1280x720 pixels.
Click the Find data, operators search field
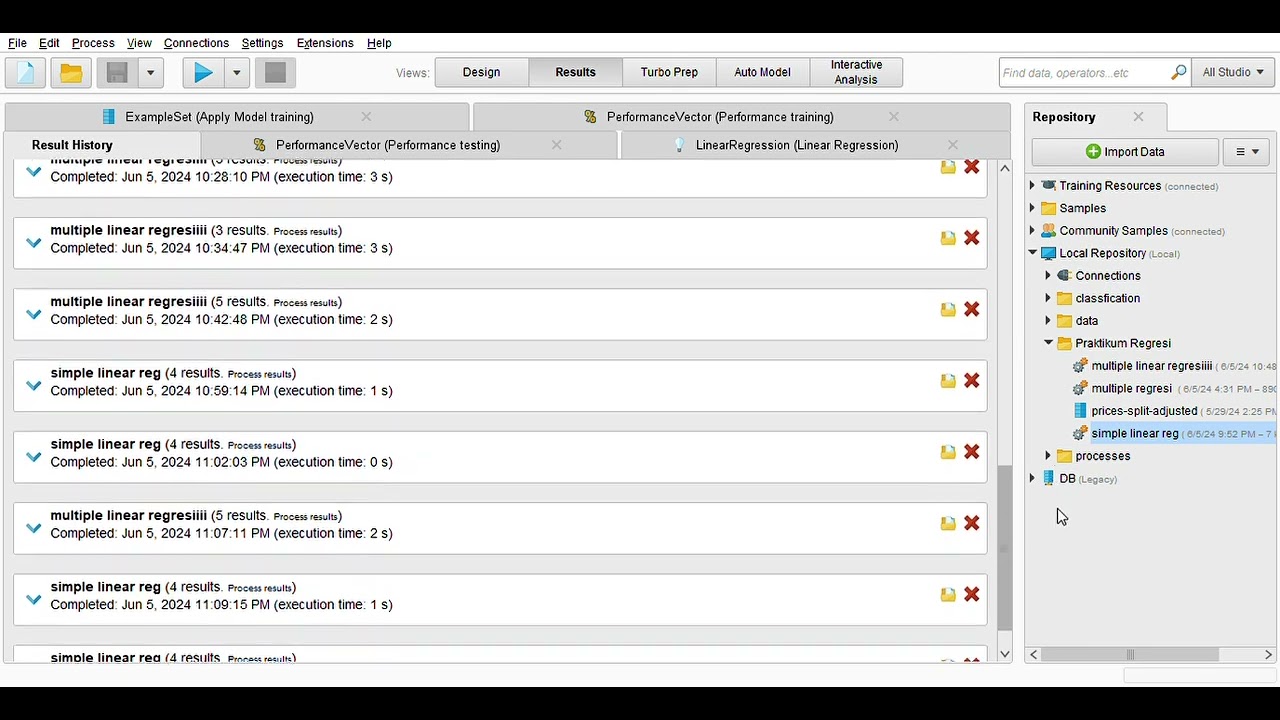1084,72
